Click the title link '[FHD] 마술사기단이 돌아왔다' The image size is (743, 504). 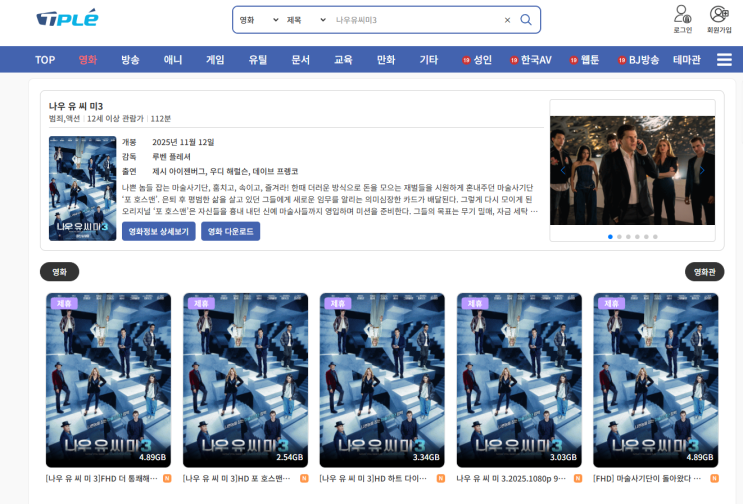[x=647, y=478]
